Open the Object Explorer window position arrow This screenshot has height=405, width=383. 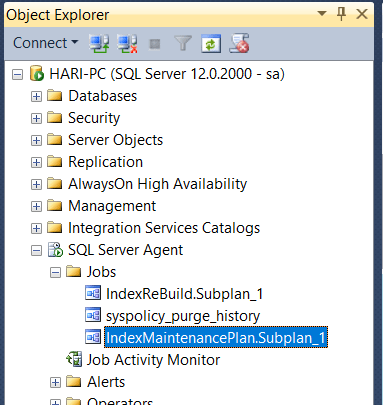pyautogui.click(x=322, y=14)
